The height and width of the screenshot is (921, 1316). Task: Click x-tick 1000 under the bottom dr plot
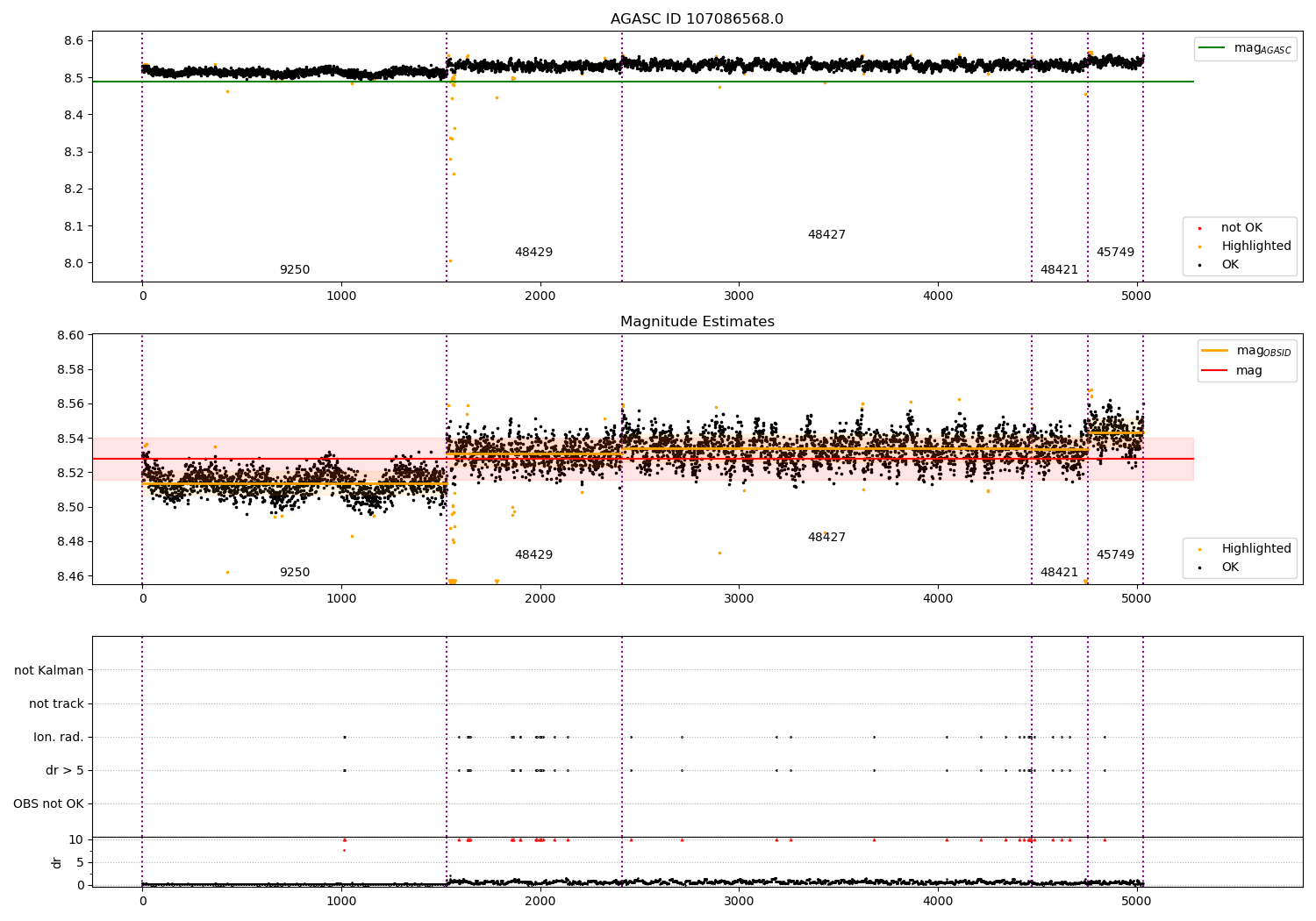click(341, 902)
